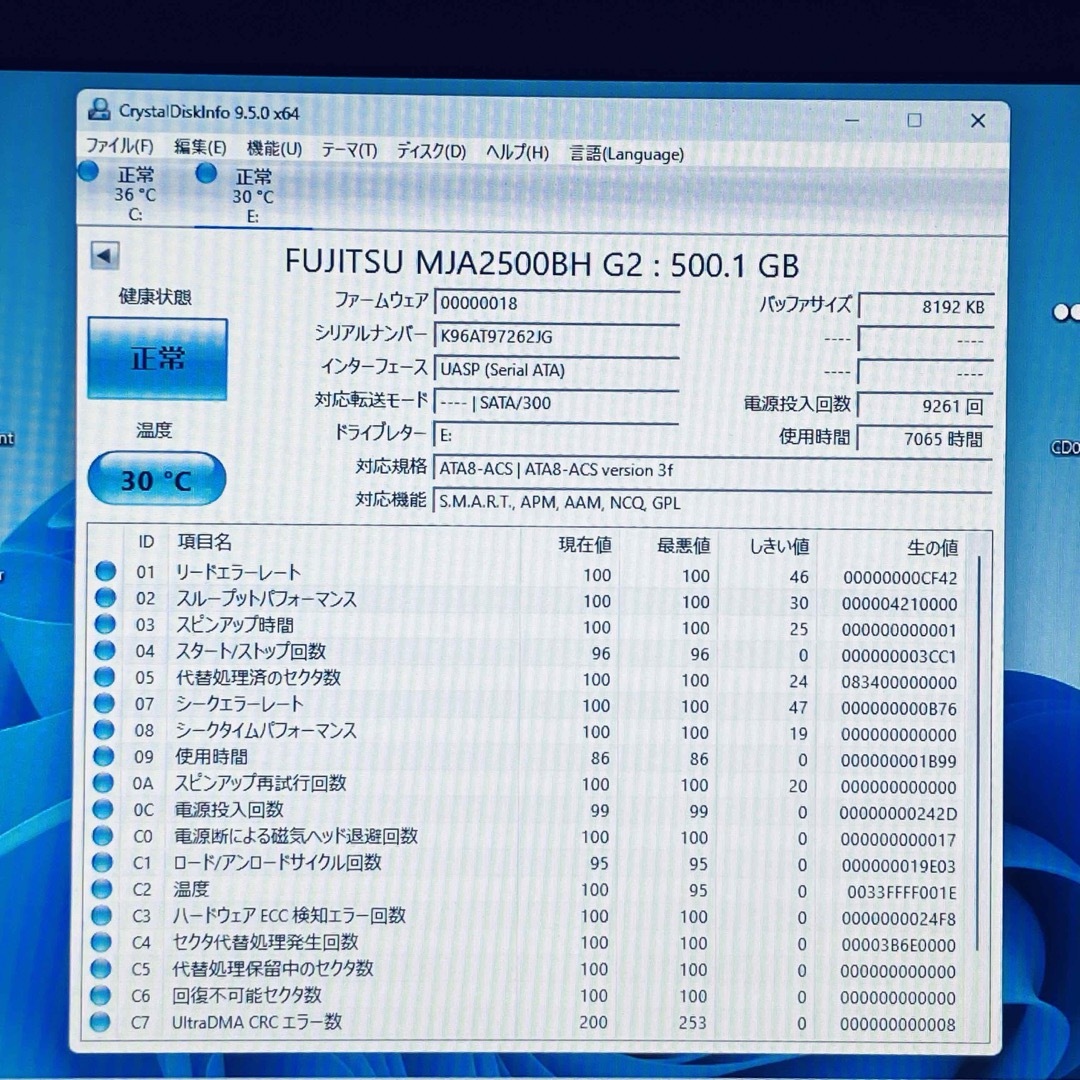Click the drive title FUJITSU MJA2500BH G2
1080x1080 pixels.
click(x=542, y=263)
